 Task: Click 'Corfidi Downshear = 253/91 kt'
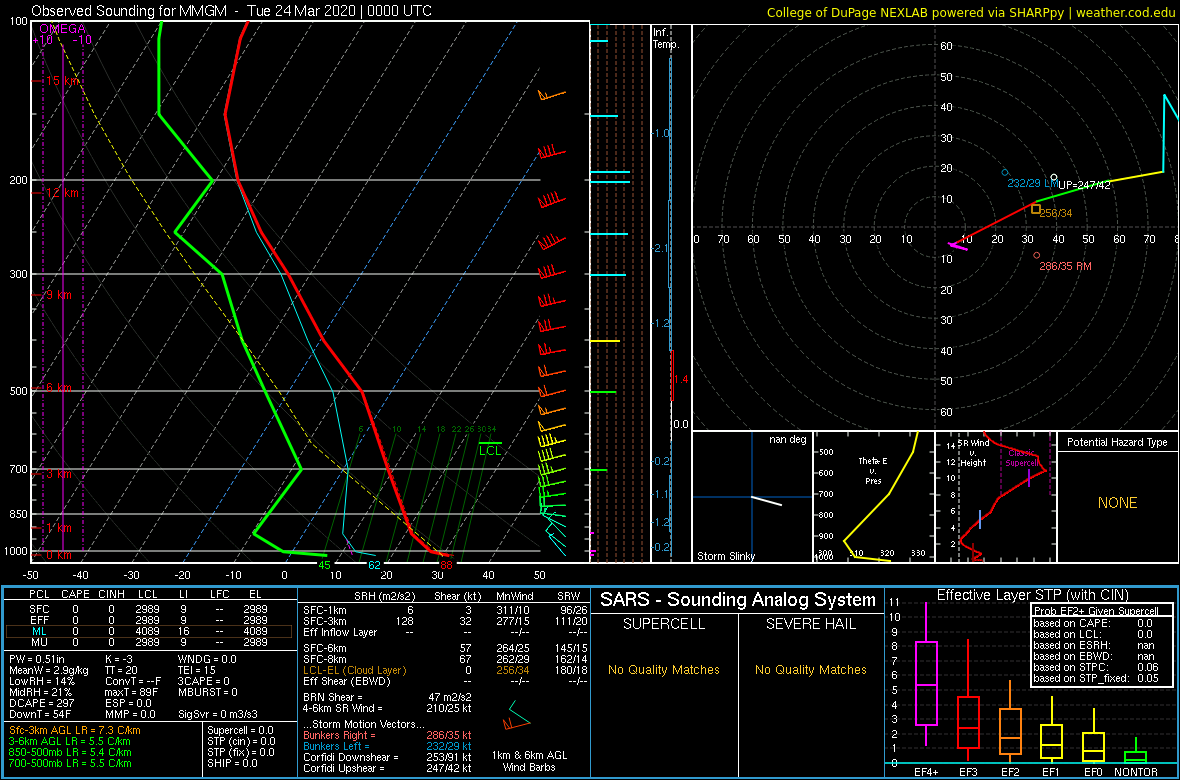tap(388, 757)
